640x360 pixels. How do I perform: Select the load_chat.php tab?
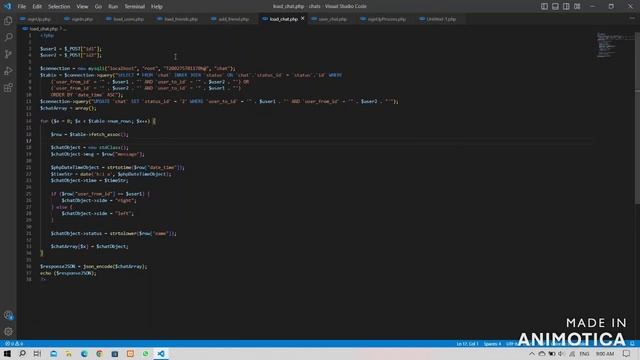coord(283,19)
